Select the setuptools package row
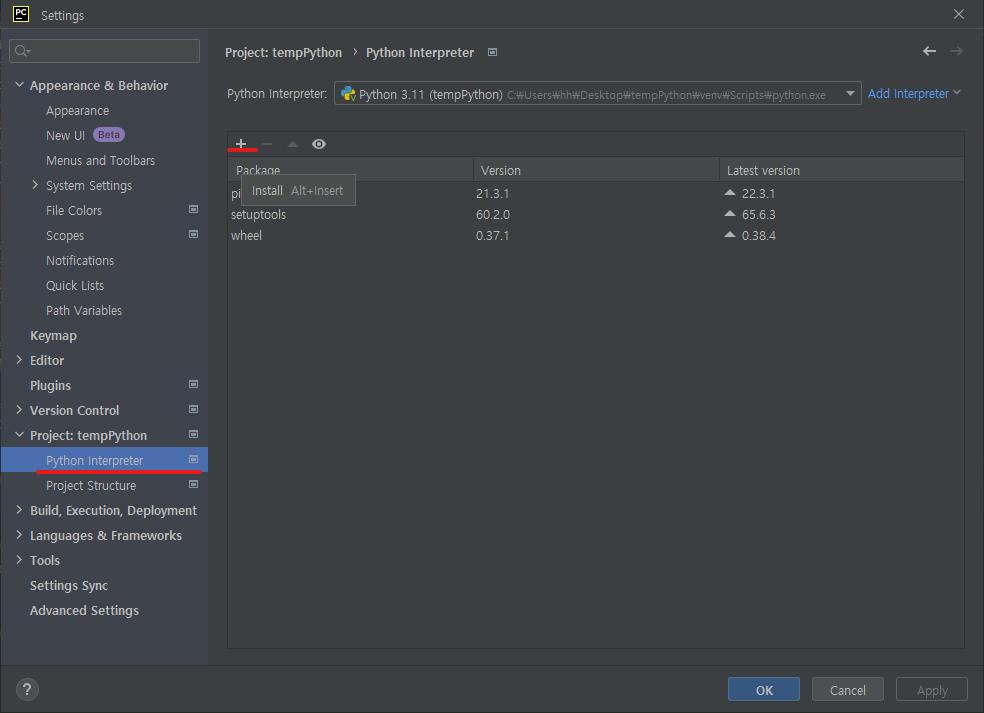The height and width of the screenshot is (713, 984). pyautogui.click(x=596, y=214)
